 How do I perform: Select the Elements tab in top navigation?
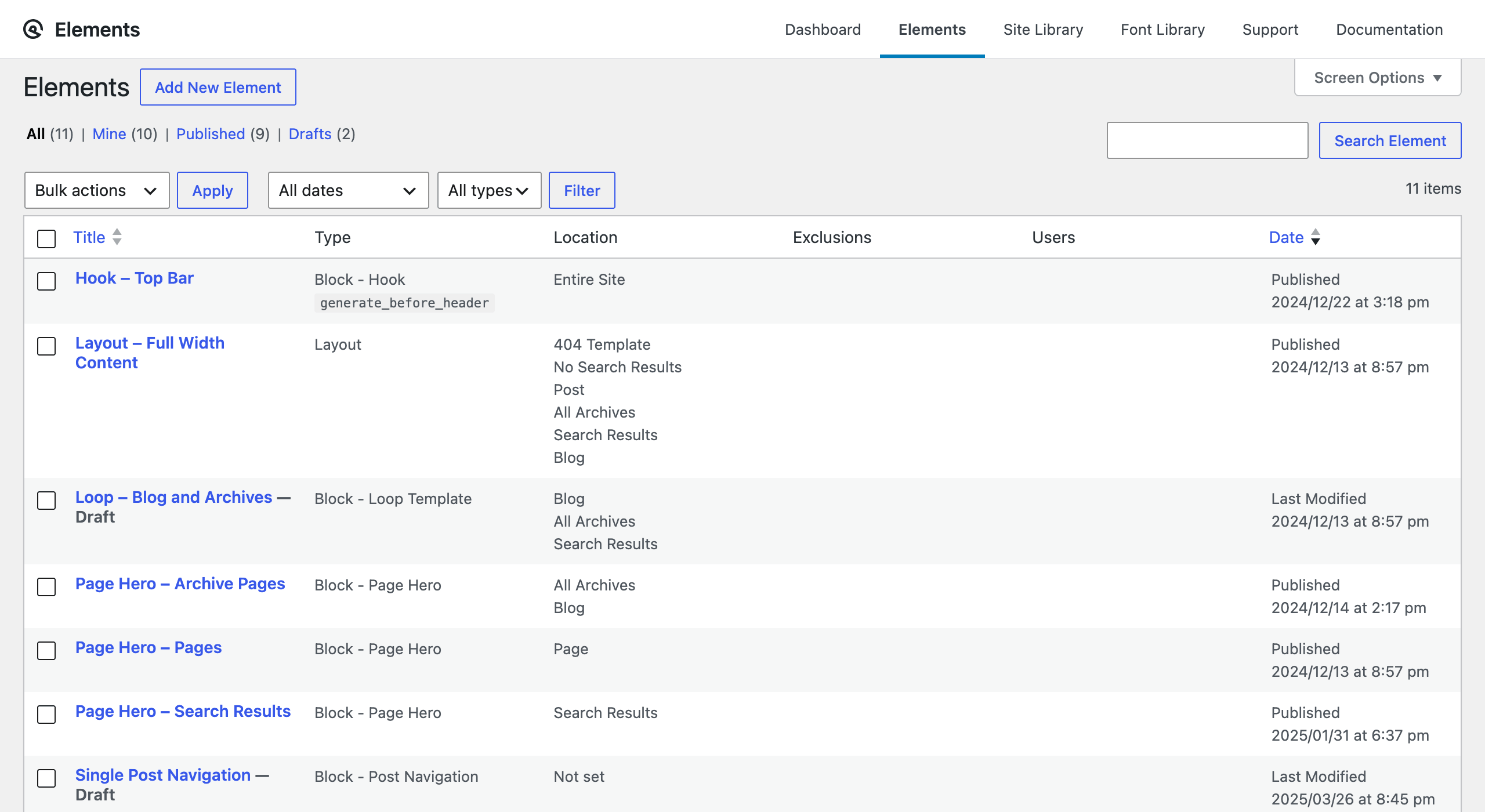click(x=932, y=29)
